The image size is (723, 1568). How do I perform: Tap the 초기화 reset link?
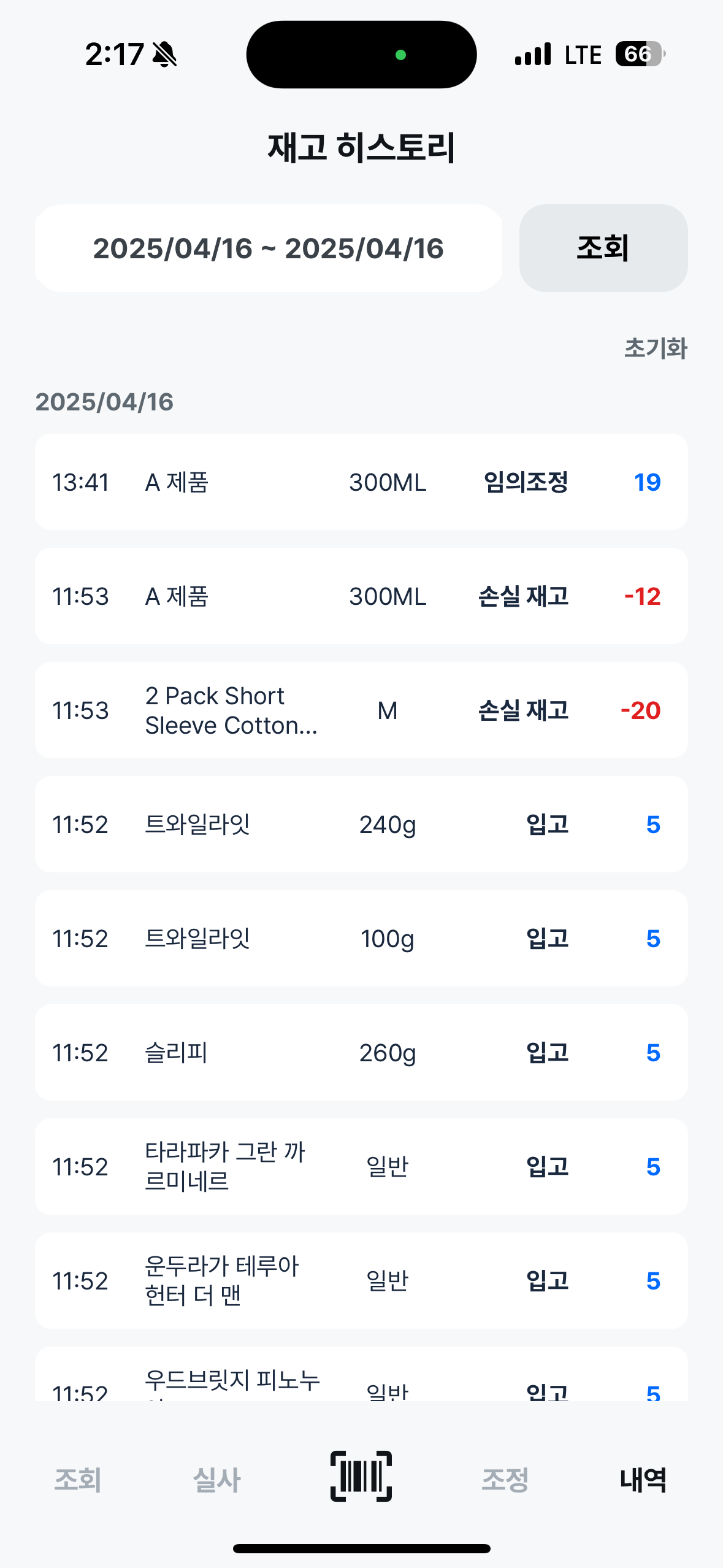click(655, 348)
